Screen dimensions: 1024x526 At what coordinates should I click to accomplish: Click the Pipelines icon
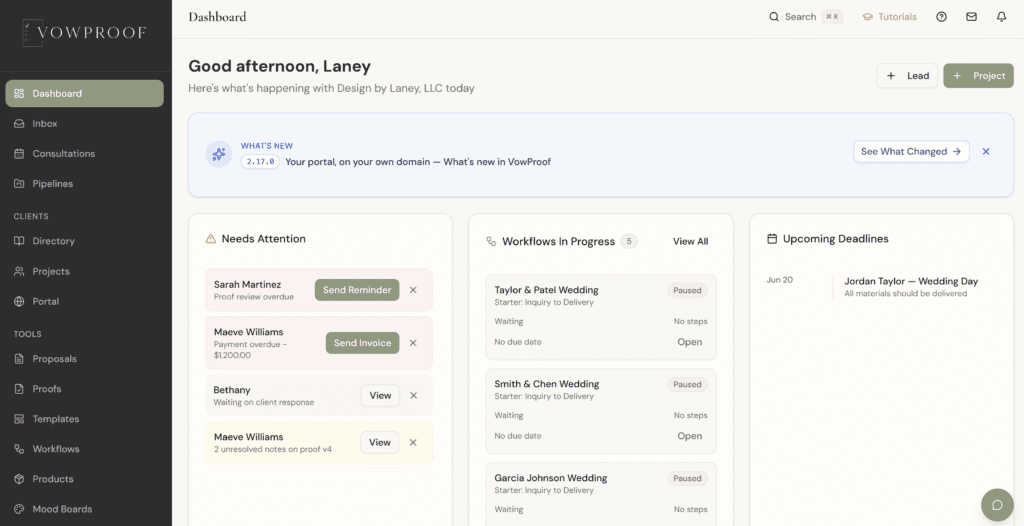(19, 184)
